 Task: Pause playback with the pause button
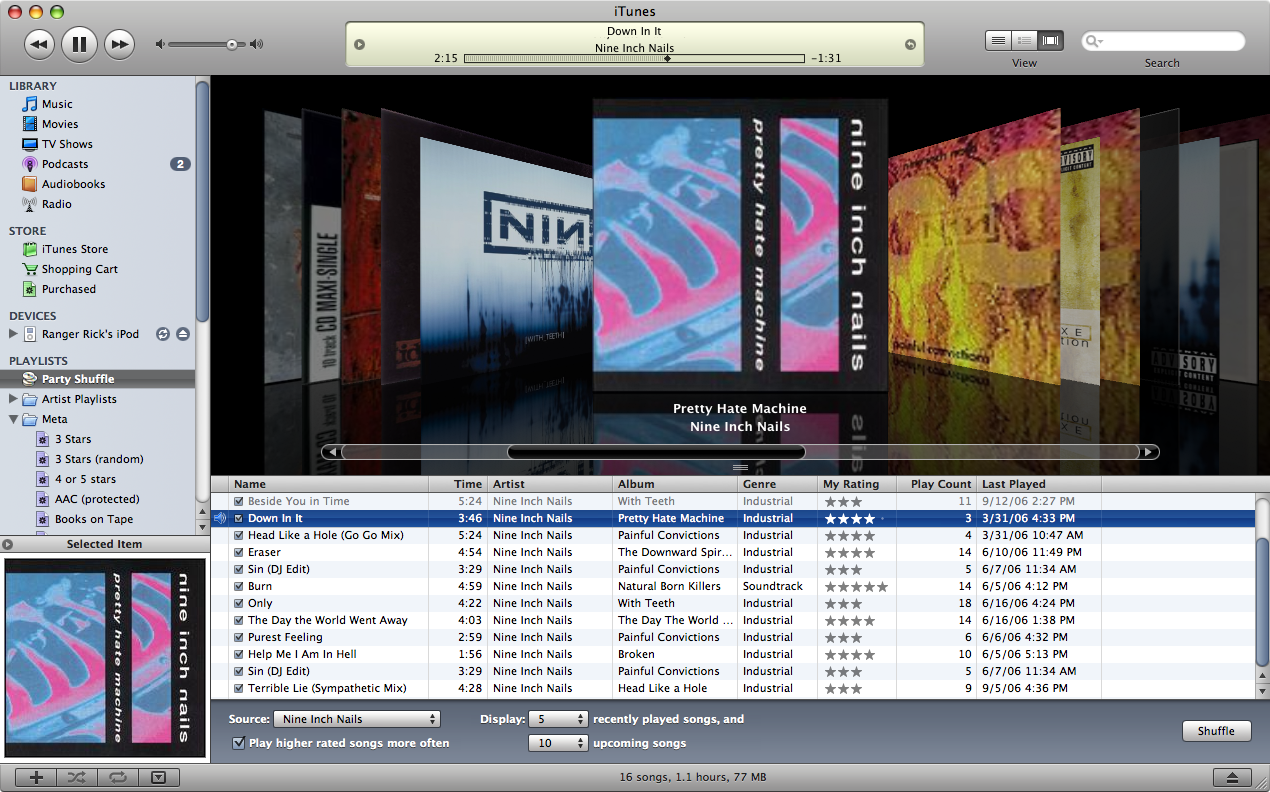tap(79, 44)
